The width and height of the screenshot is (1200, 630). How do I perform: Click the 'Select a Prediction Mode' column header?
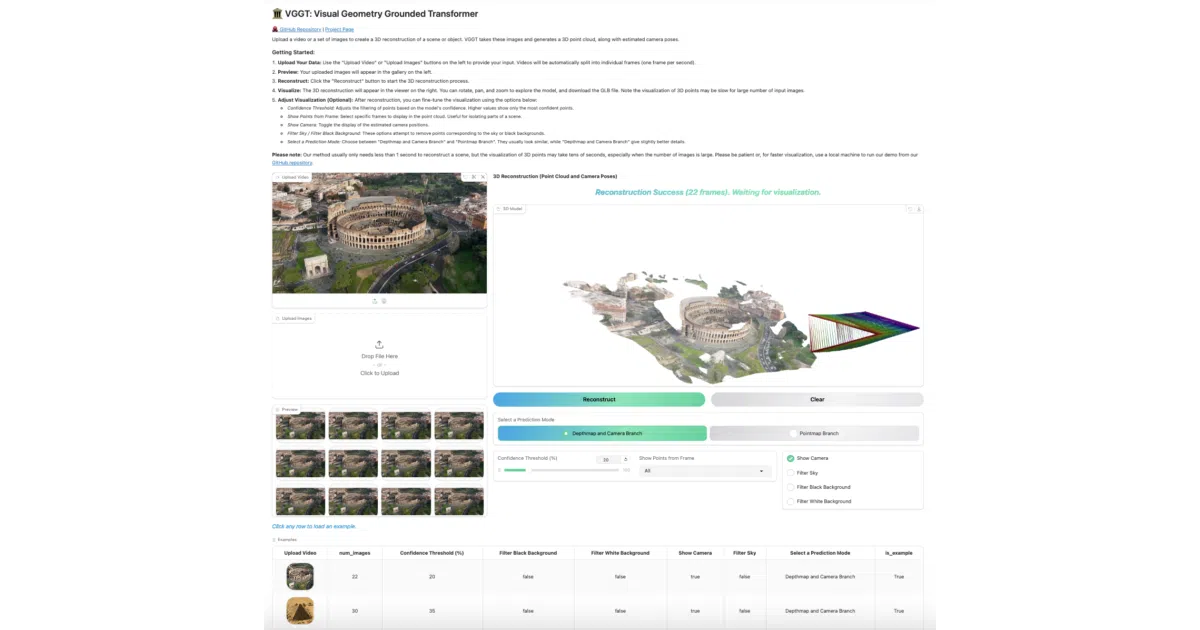(820, 552)
